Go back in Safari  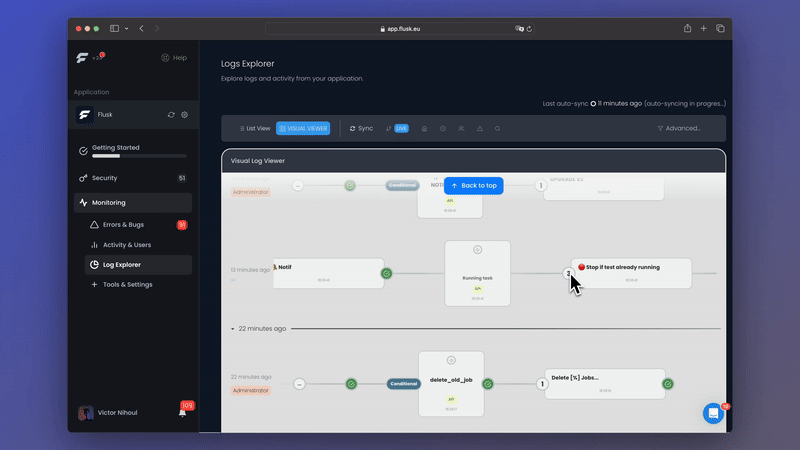(141, 29)
